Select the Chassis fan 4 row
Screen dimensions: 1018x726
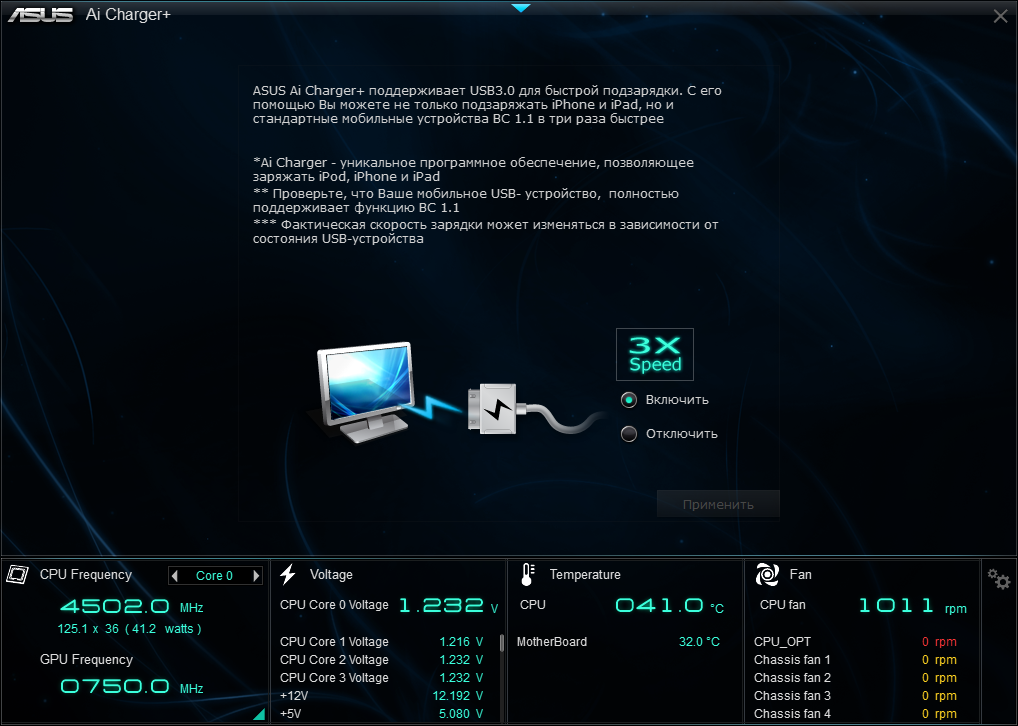(855, 714)
